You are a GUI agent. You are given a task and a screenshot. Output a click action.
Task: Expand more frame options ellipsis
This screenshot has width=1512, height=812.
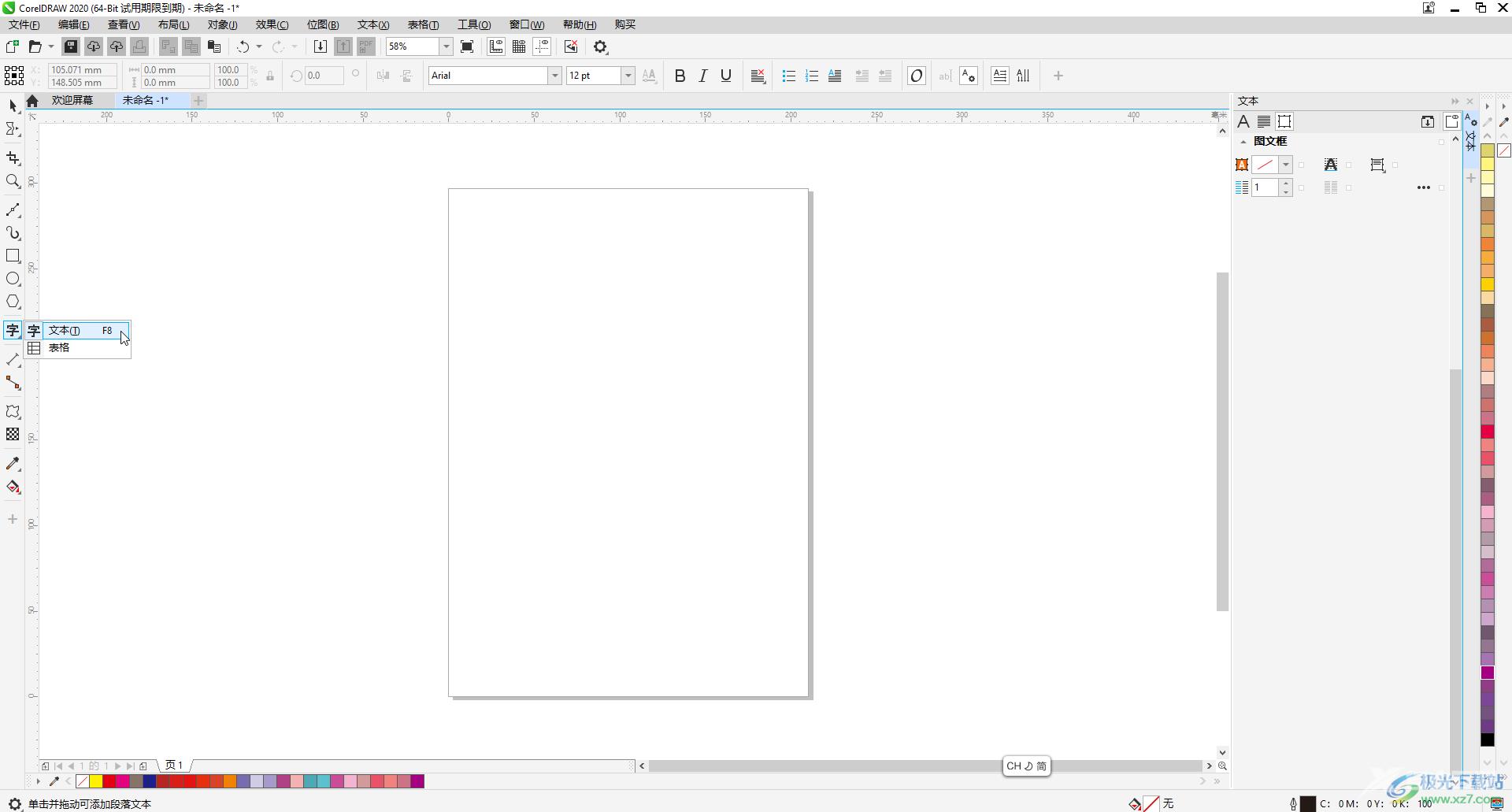point(1423,187)
